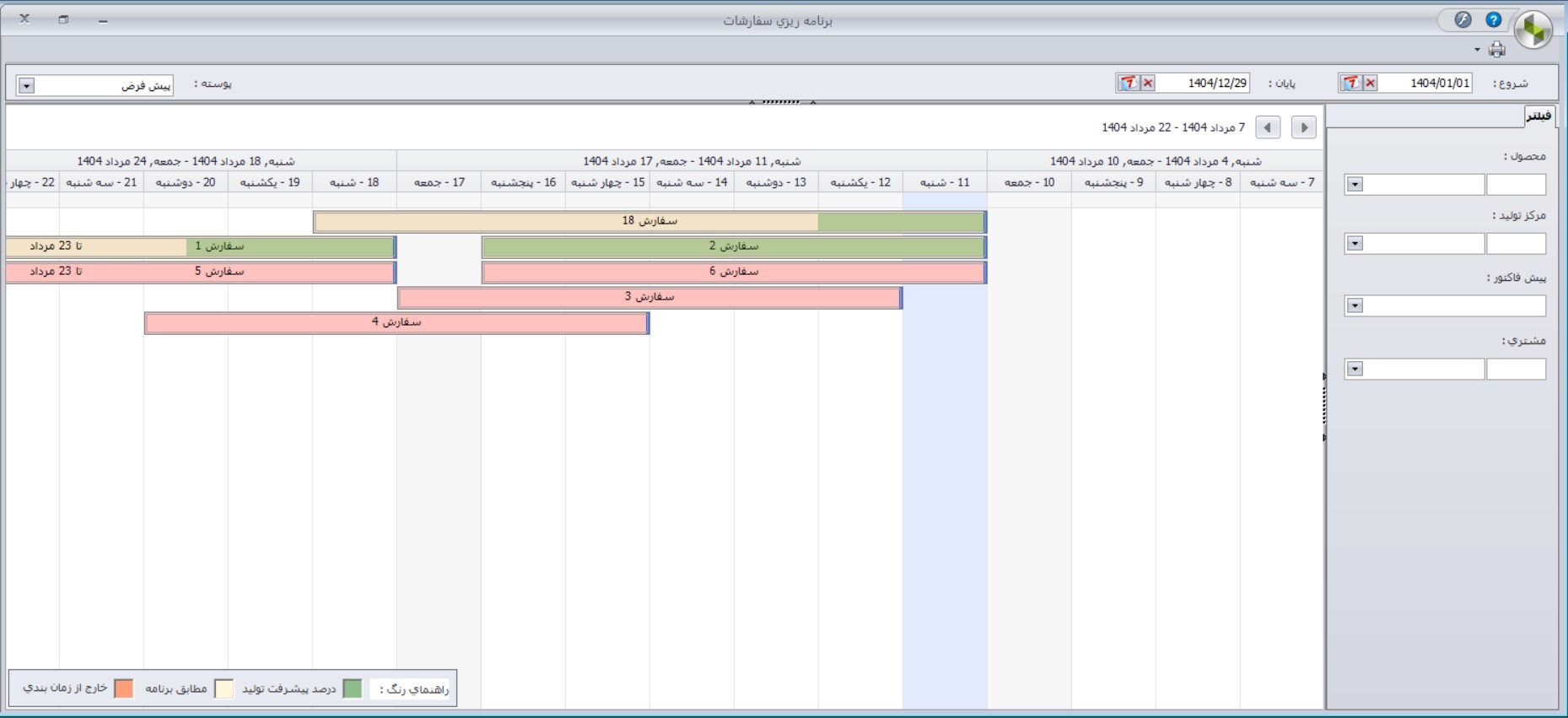Click the round green application logo button

click(1533, 30)
